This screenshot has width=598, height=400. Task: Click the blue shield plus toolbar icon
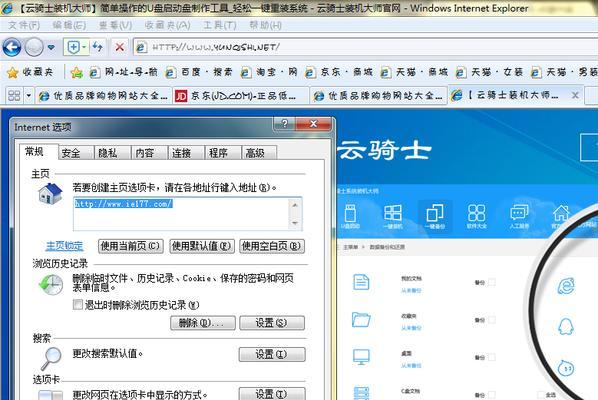[74, 47]
